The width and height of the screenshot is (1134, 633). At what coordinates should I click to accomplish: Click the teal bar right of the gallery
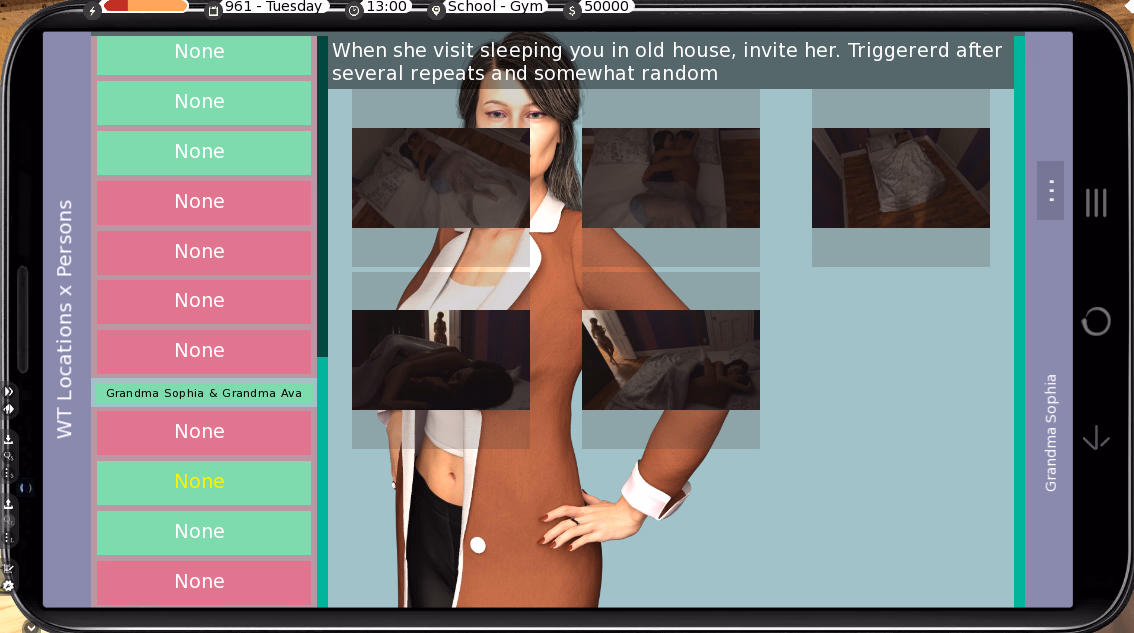click(x=1019, y=321)
